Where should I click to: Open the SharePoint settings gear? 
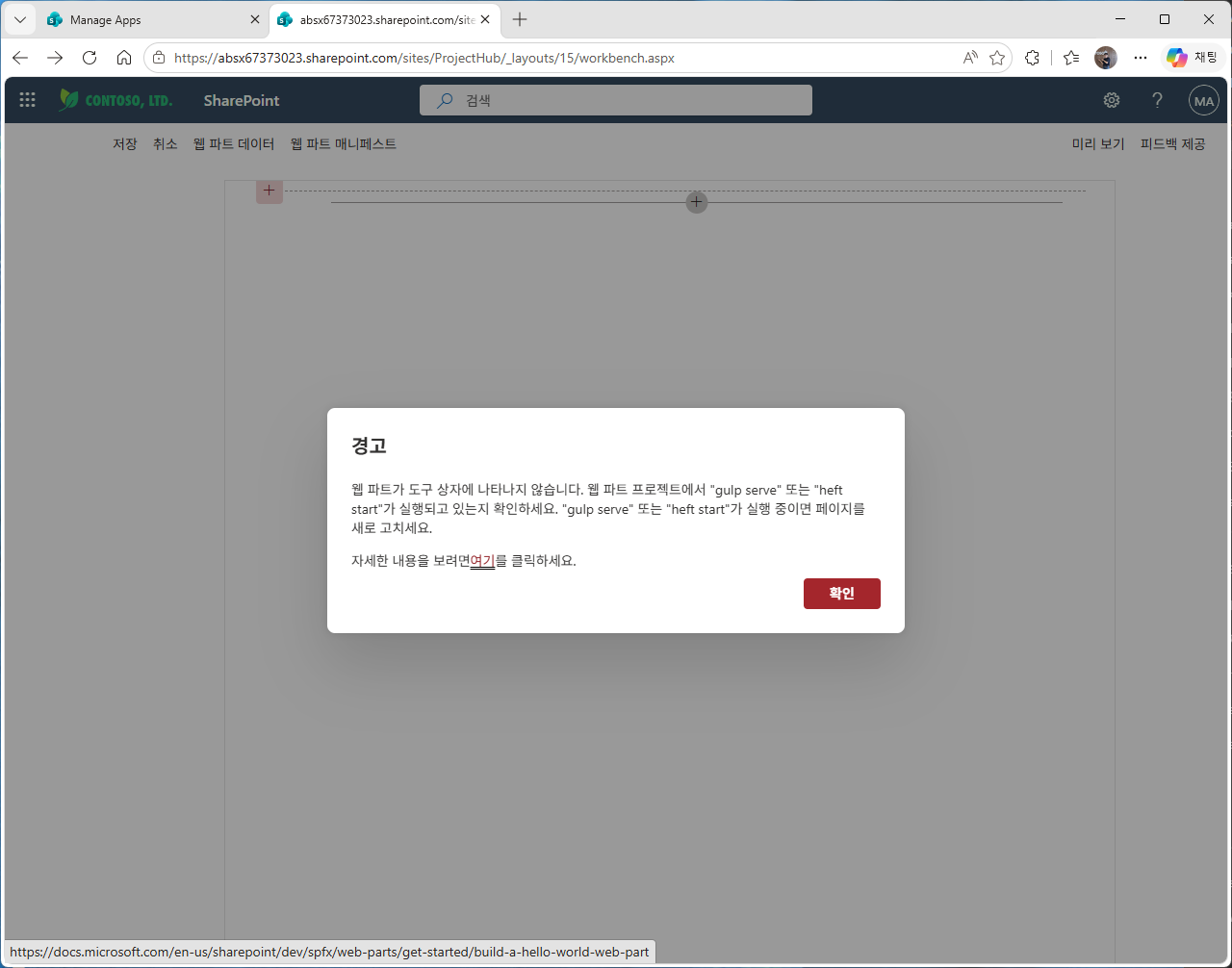coord(1112,100)
